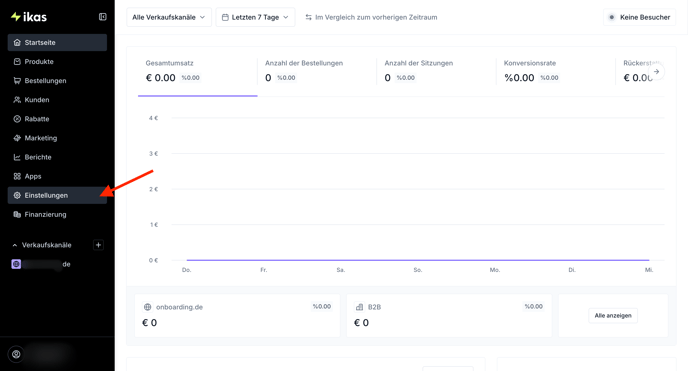688x371 pixels.
Task: Click the Alle anzeigen button
Action: (613, 315)
